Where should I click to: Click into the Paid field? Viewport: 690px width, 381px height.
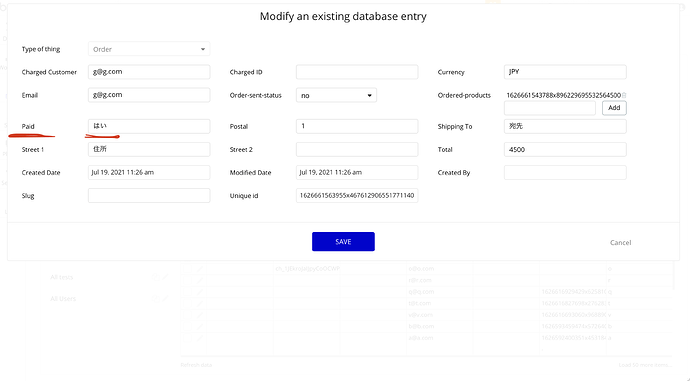(149, 126)
